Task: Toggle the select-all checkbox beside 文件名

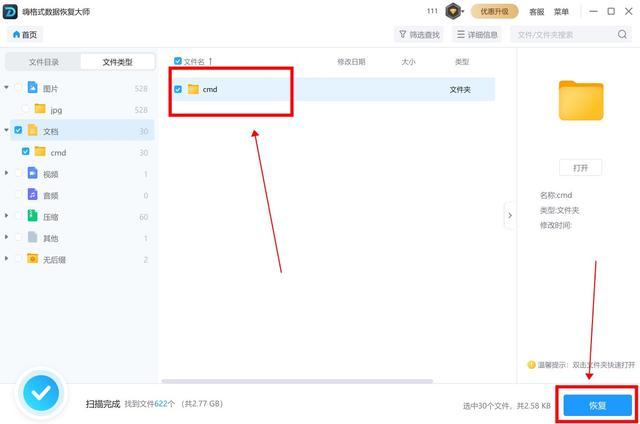Action: [x=178, y=61]
